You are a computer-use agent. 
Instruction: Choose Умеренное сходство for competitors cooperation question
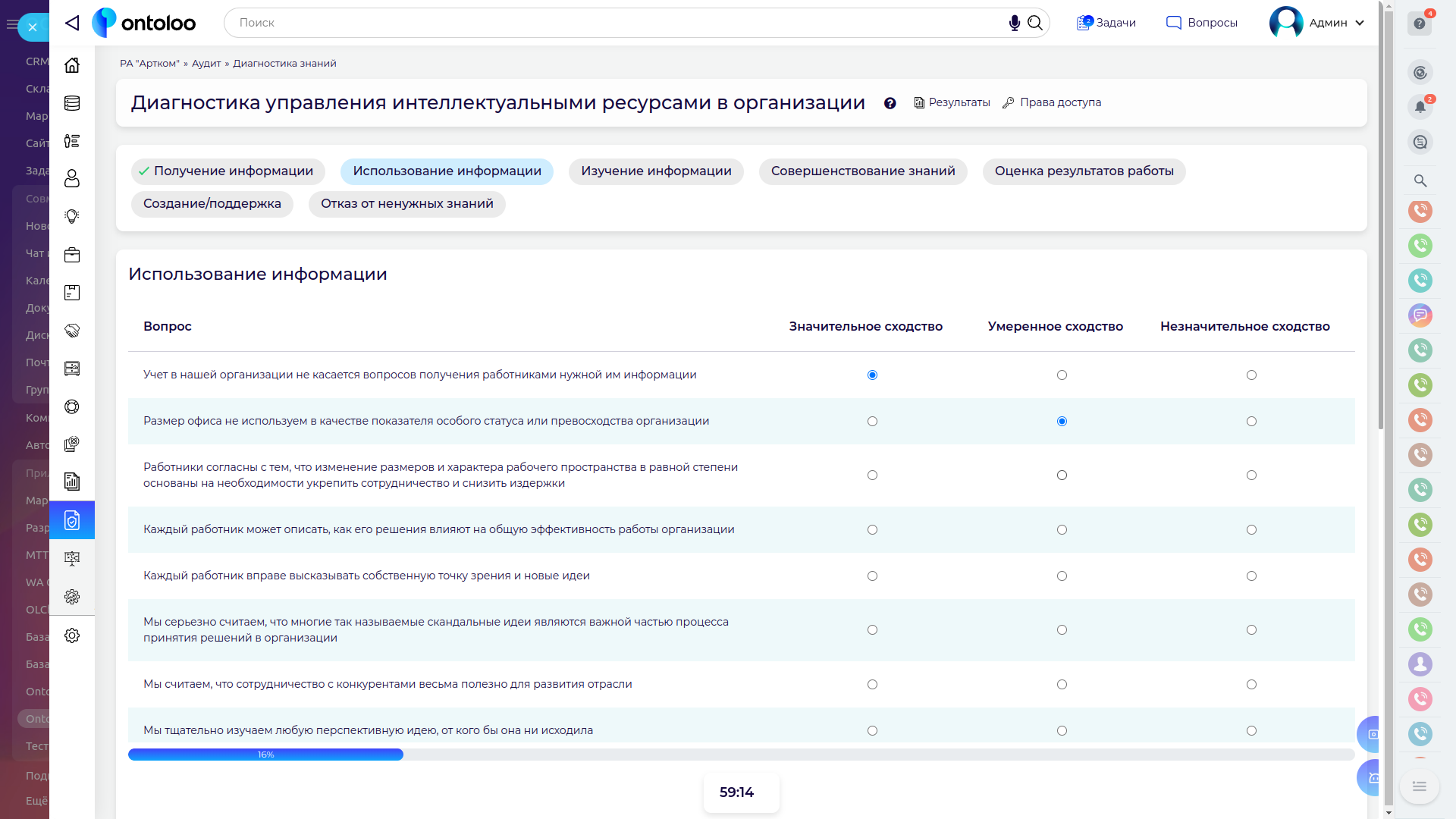coord(1062,685)
